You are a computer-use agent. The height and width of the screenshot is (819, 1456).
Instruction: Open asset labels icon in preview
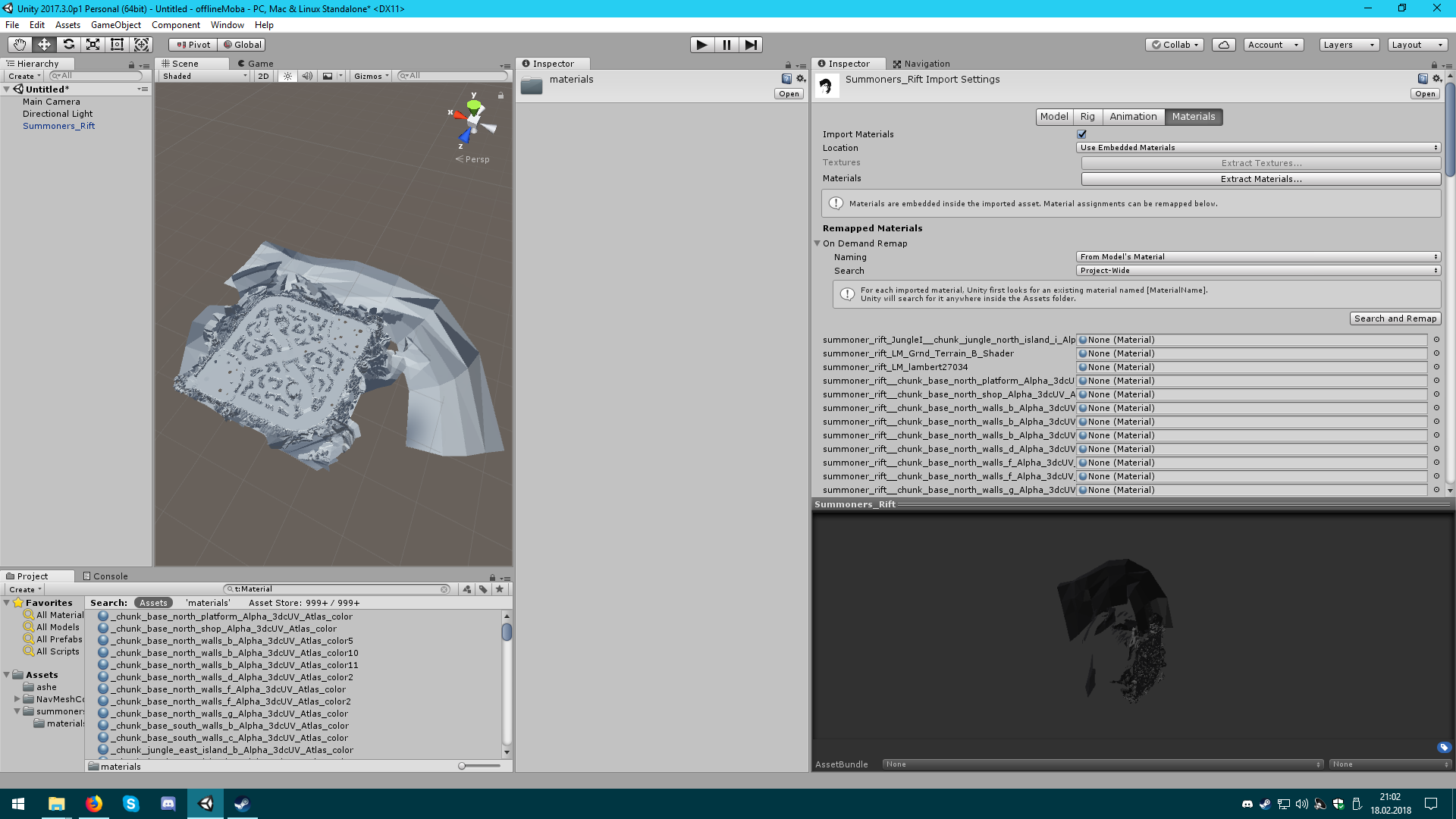(x=1444, y=748)
